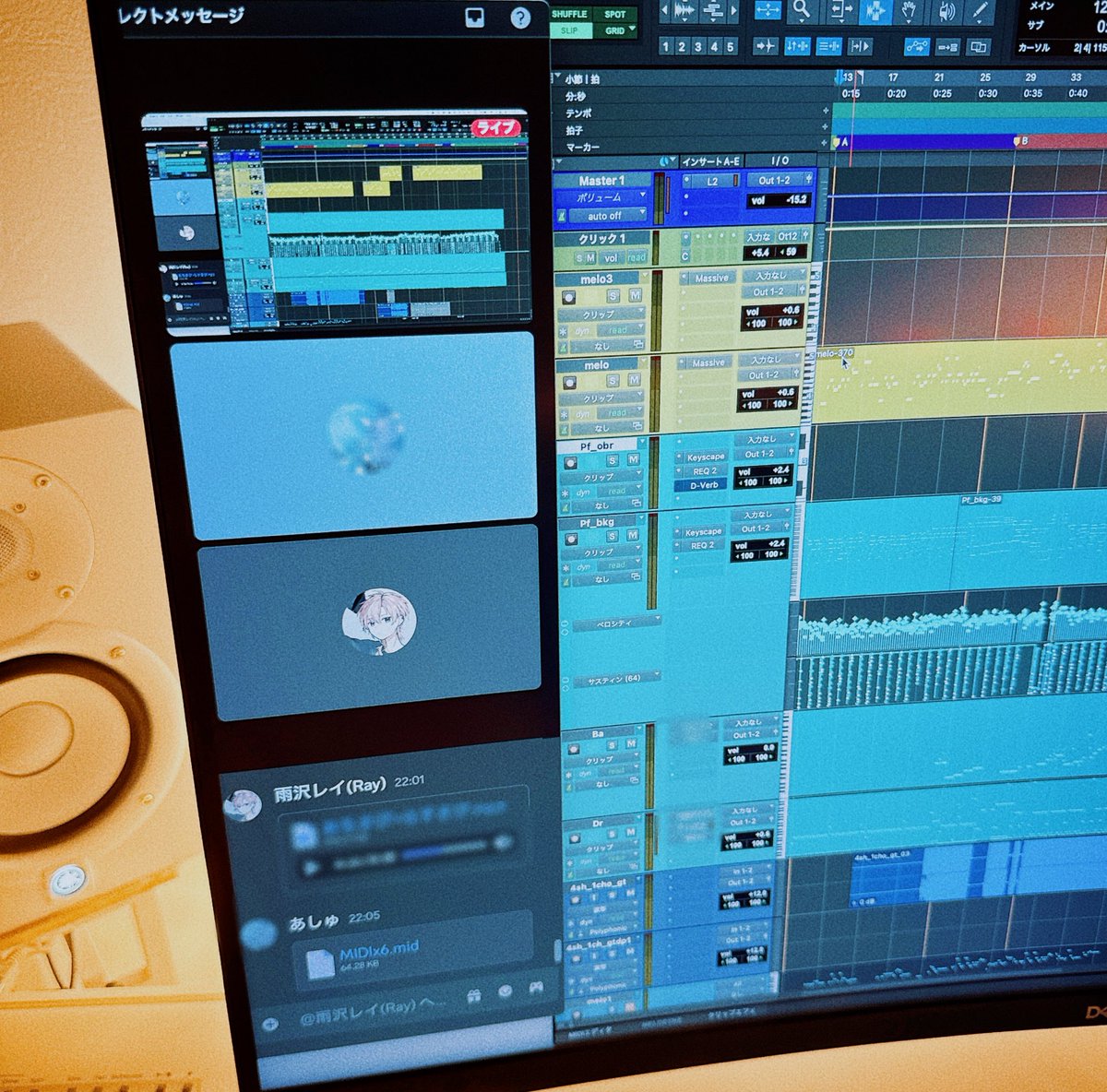The image size is (1107, 1092).
Task: Select the Zoomer magnifier tool
Action: coord(802,10)
